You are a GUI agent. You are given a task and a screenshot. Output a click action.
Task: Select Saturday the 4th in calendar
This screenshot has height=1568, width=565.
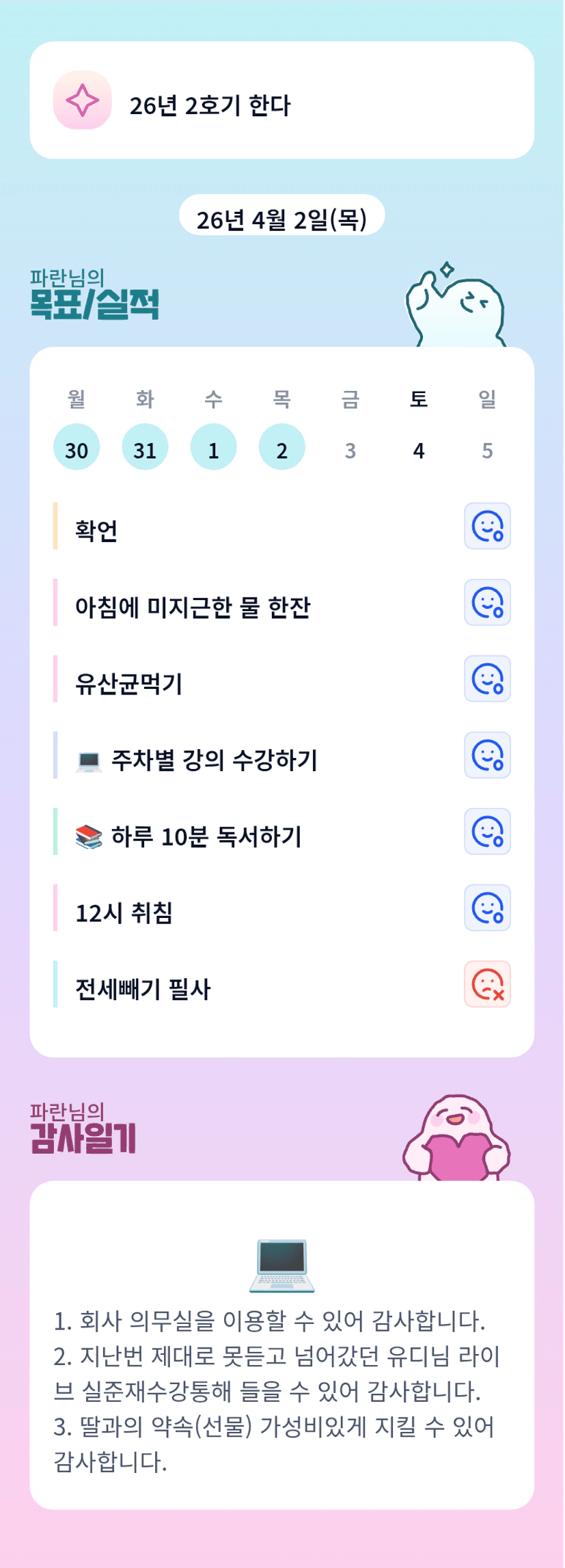pos(419,450)
